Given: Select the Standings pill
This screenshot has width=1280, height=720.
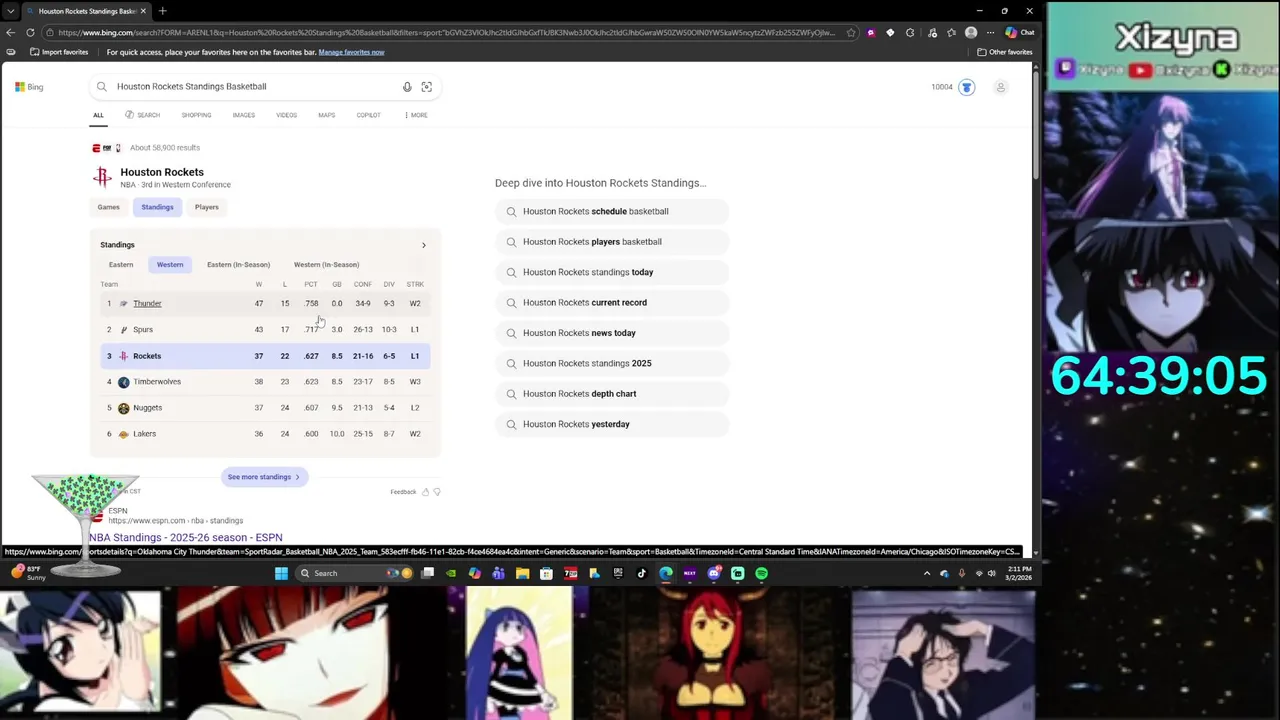Looking at the screenshot, I should pos(157,207).
